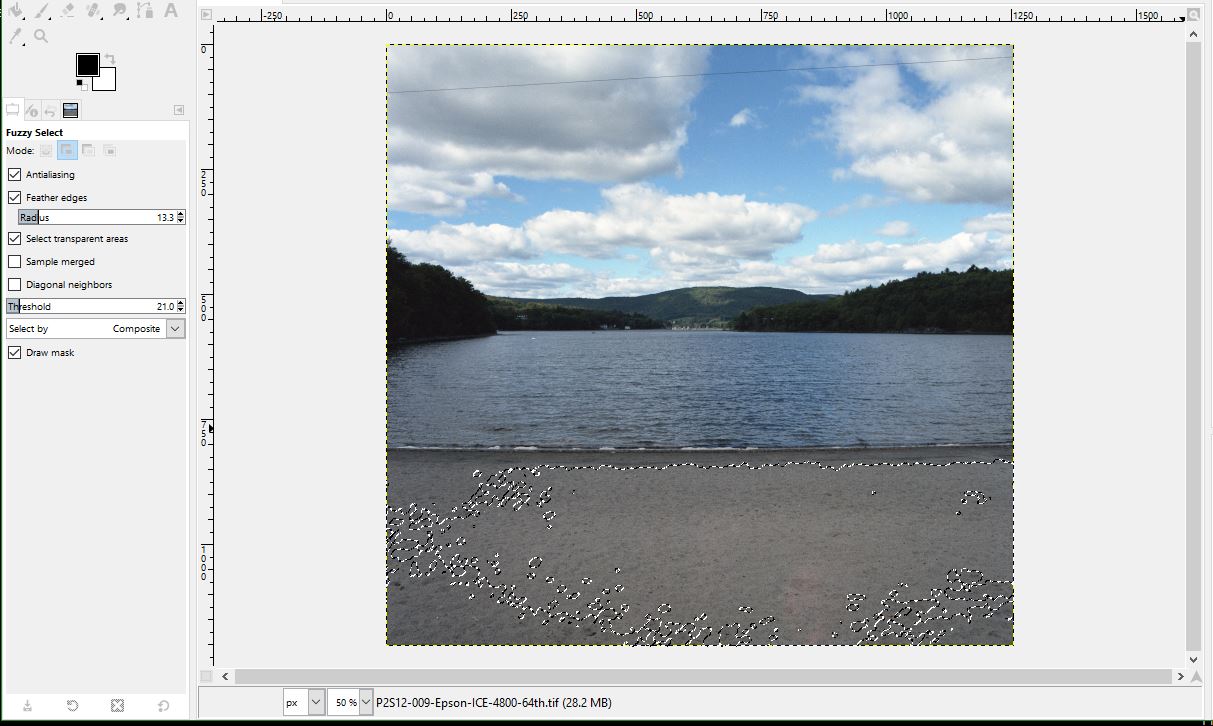Switch to Images tab with thumbnail
The image size is (1213, 726).
point(71,110)
